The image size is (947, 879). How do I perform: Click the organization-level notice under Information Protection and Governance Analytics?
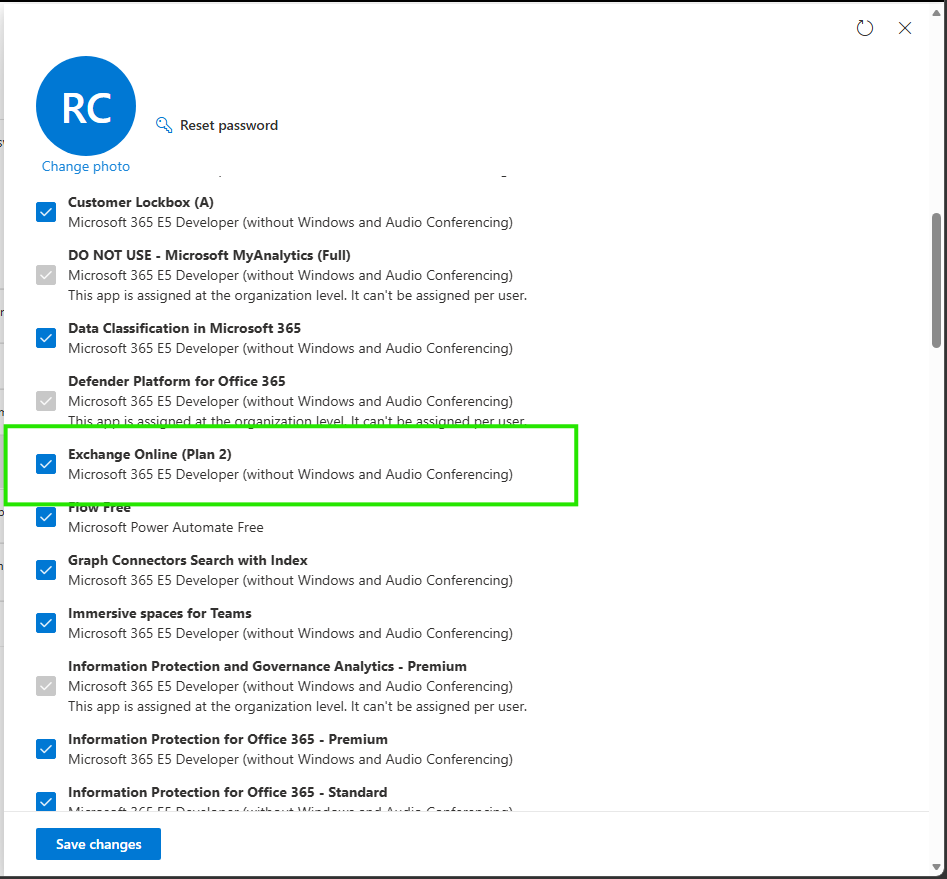(297, 706)
